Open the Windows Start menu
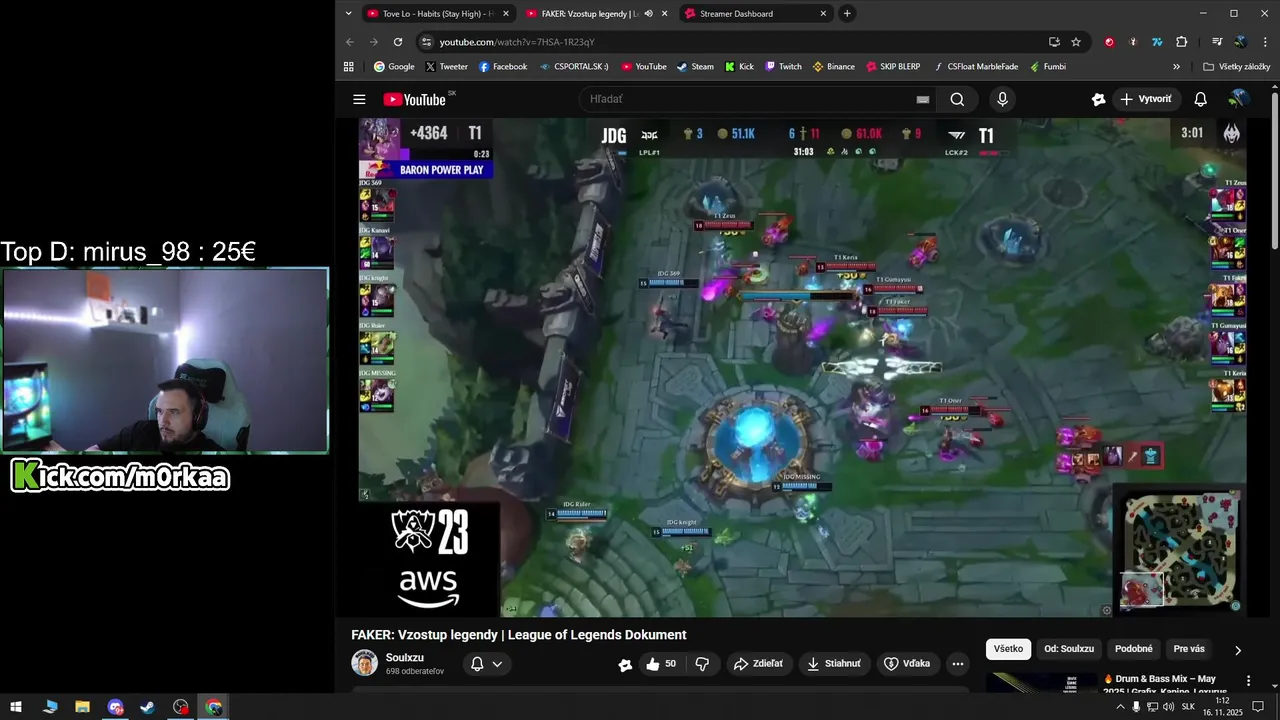This screenshot has width=1280, height=720. pyautogui.click(x=16, y=707)
